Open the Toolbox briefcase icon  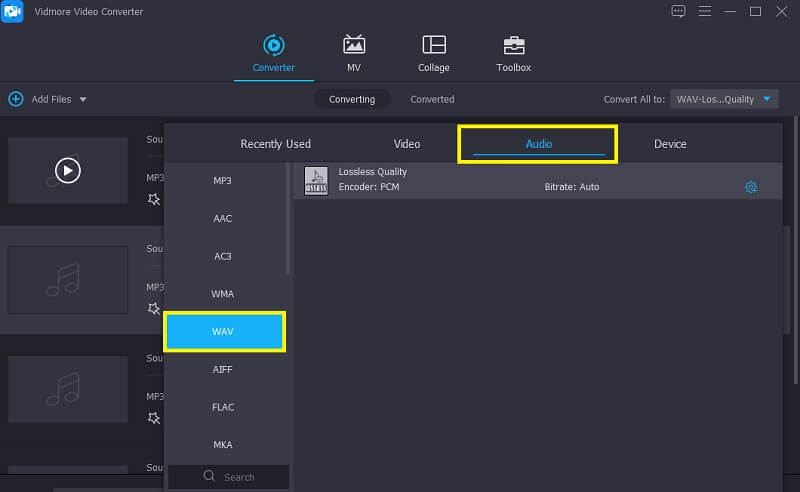tap(513, 46)
